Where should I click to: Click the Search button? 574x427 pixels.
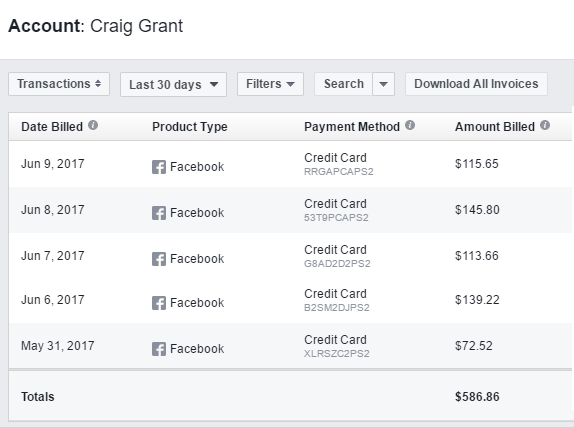343,84
